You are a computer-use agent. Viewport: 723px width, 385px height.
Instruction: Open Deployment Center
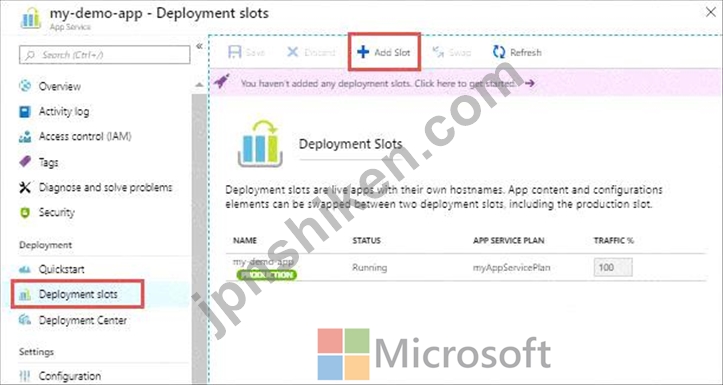click(x=83, y=320)
